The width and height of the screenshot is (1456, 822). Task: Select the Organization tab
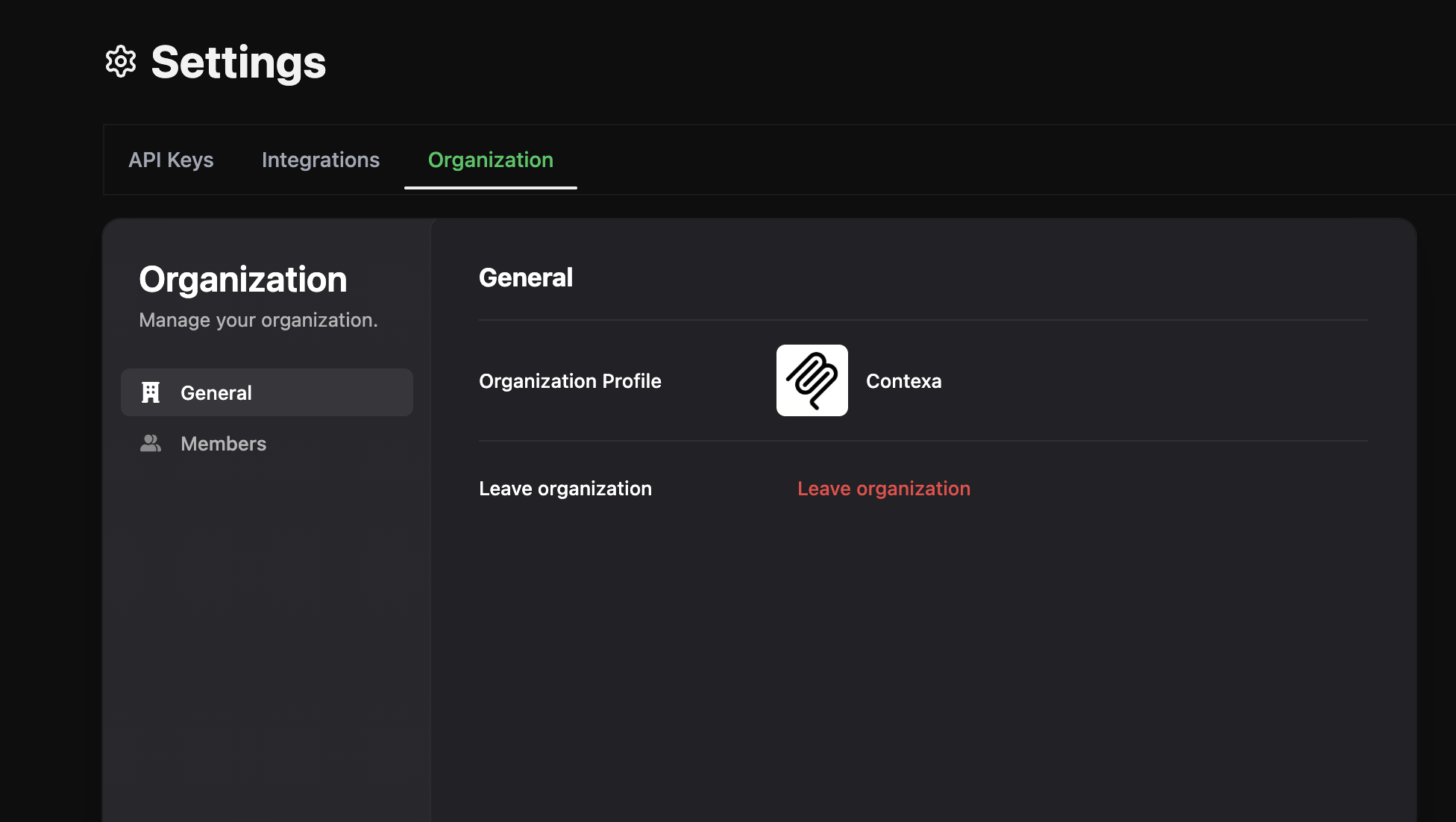pyautogui.click(x=490, y=160)
